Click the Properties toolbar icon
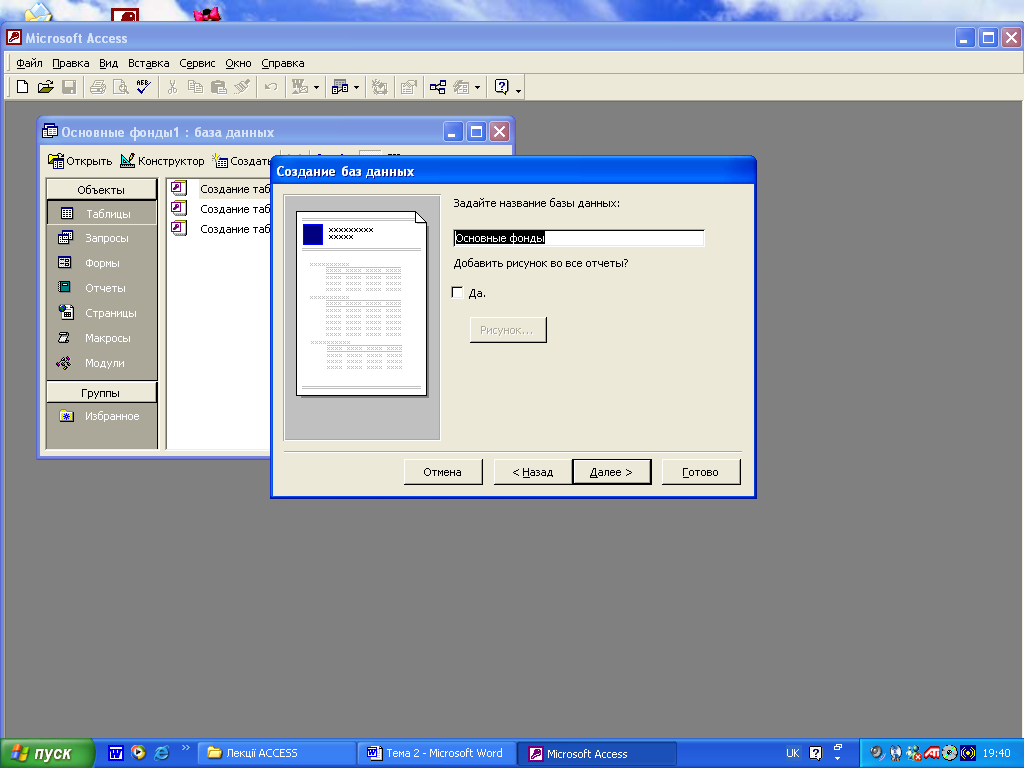The image size is (1024, 768). tap(409, 87)
